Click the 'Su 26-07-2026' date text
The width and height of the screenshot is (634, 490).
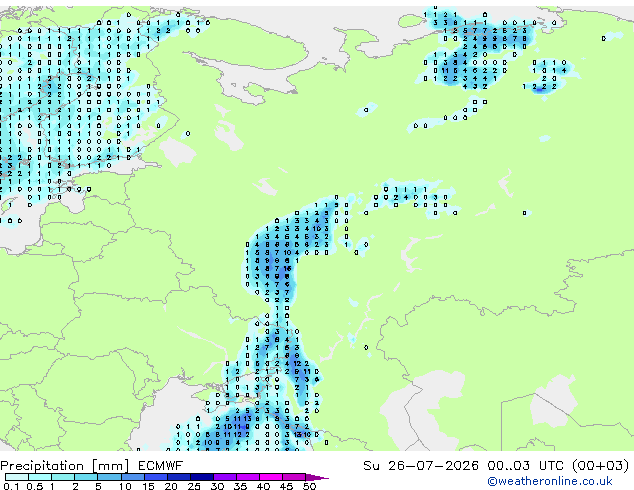tap(421, 466)
